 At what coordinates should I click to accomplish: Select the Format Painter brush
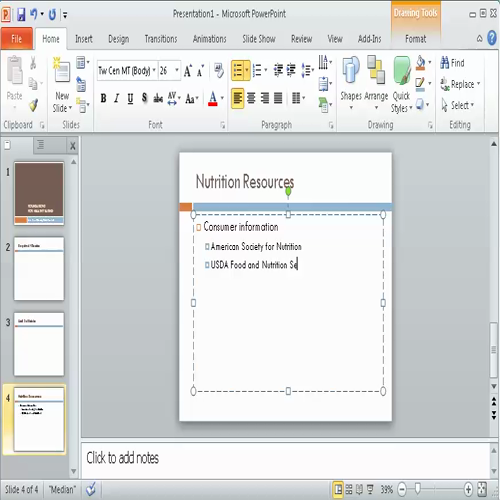(x=33, y=105)
